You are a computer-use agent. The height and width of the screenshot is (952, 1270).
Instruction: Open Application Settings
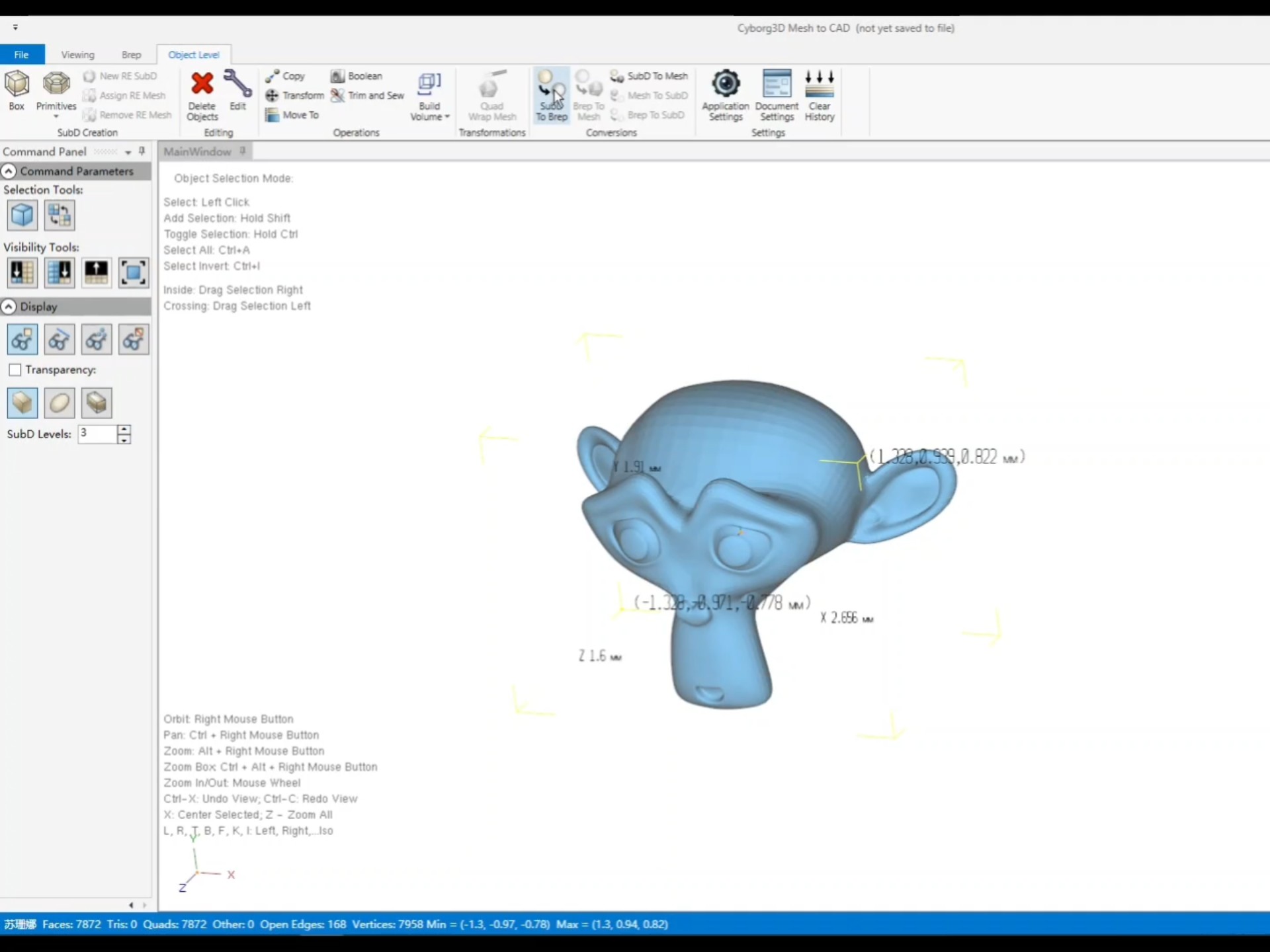point(726,97)
